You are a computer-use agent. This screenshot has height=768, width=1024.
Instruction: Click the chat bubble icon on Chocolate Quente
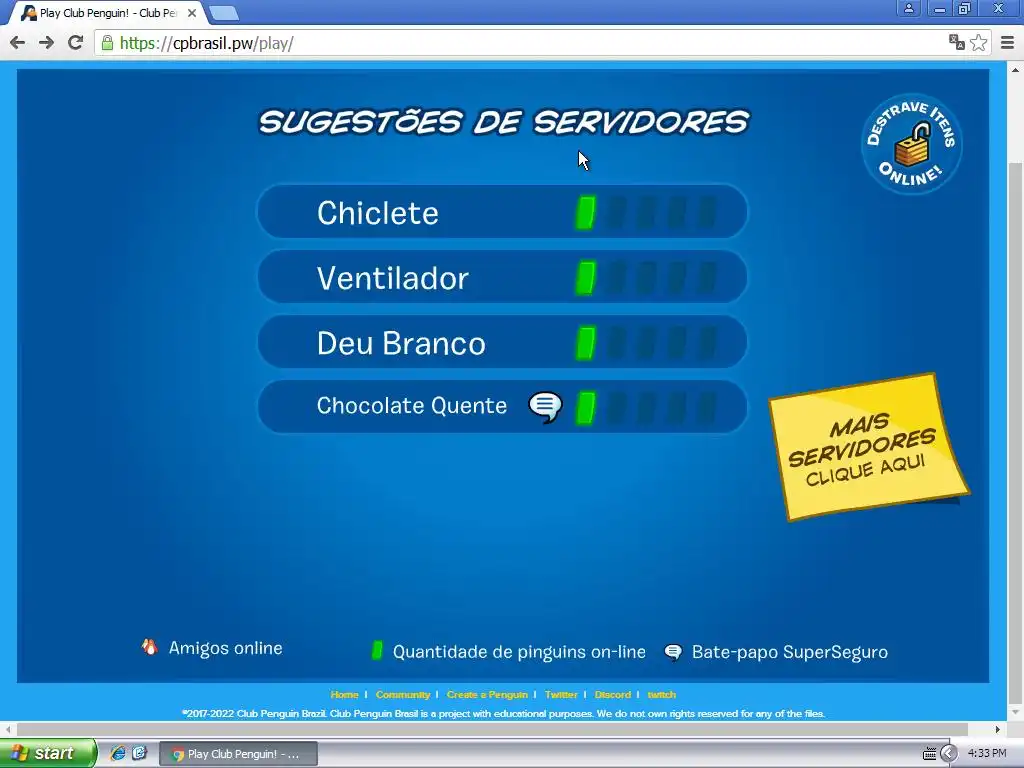pyautogui.click(x=545, y=407)
